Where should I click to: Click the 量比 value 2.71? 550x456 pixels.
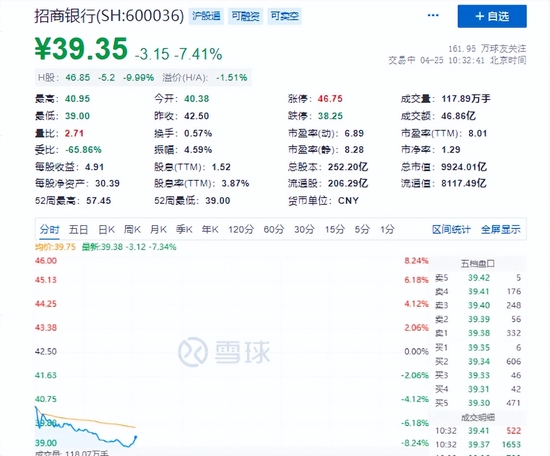pos(74,133)
